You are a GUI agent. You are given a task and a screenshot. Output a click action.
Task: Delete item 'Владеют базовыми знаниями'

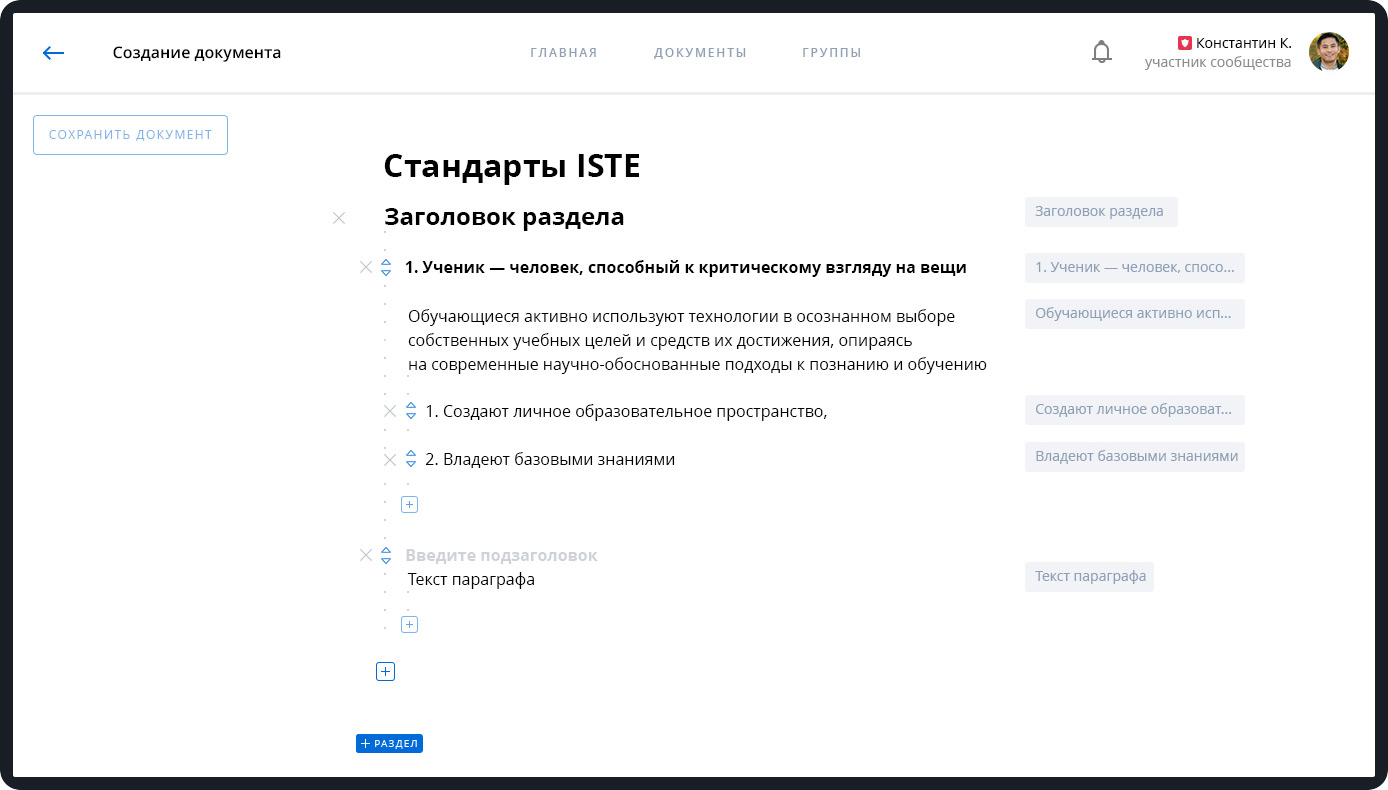(x=390, y=460)
